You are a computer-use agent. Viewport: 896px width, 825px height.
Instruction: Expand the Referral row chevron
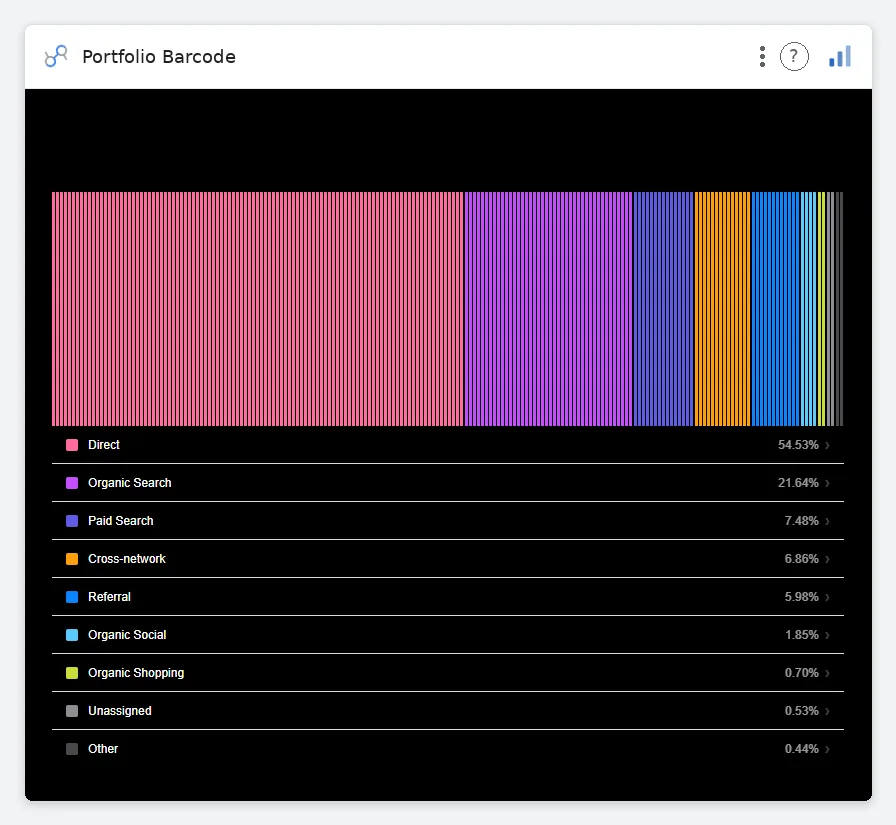pos(827,597)
